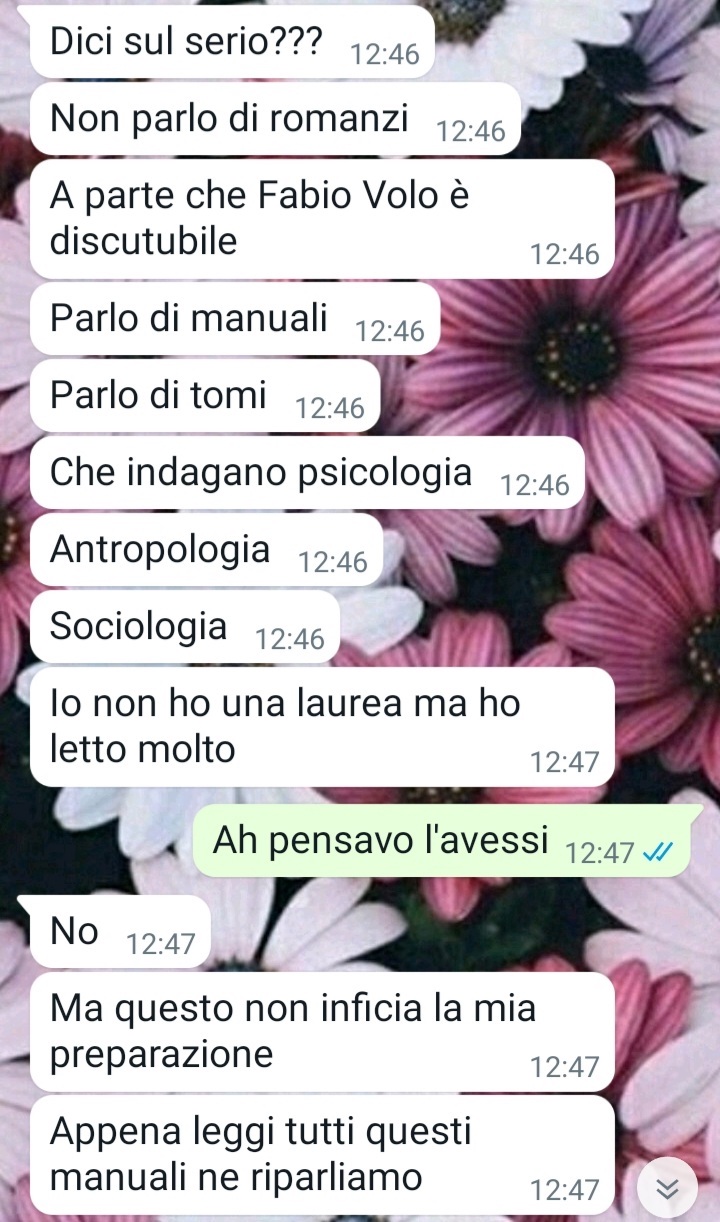The height and width of the screenshot is (1222, 720).
Task: Select the "Parlo di manuali" message
Action: tap(235, 318)
